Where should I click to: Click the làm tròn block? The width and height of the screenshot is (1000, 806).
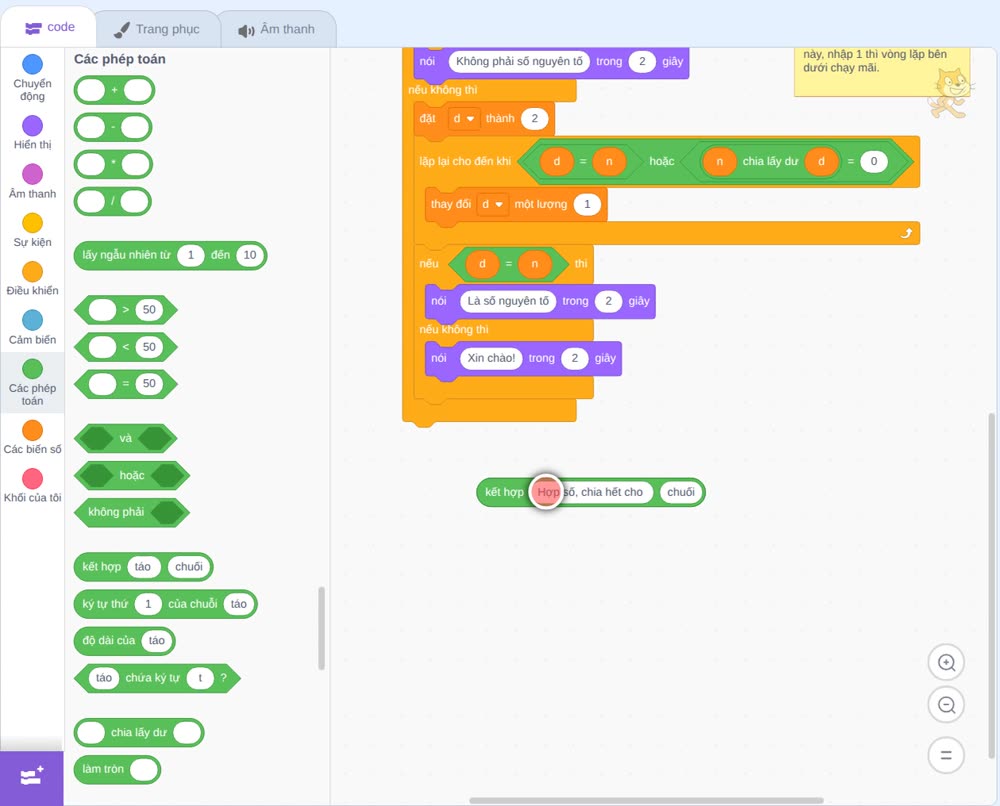pos(117,769)
